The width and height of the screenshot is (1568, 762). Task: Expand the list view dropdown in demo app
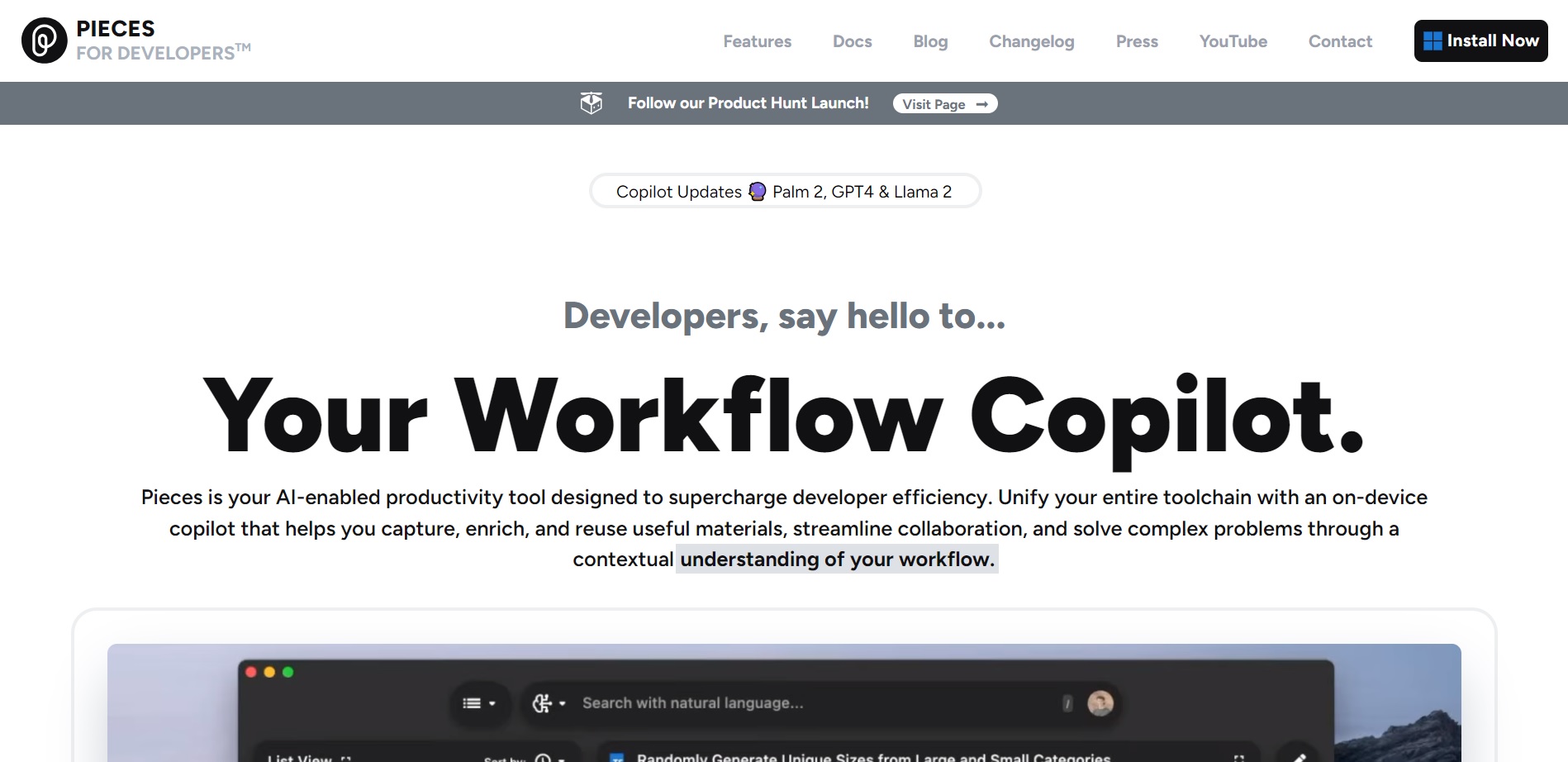(x=479, y=703)
